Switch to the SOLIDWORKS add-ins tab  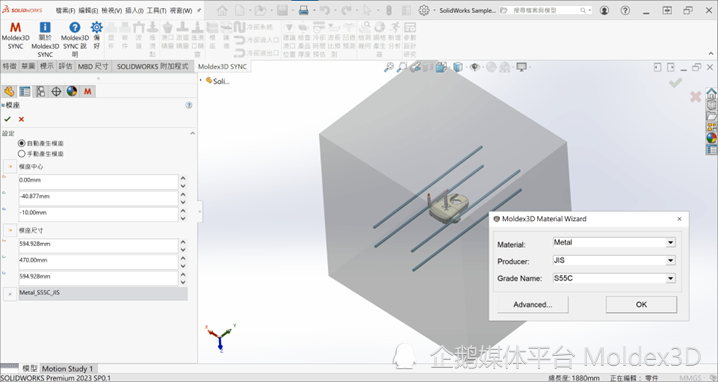coord(152,66)
